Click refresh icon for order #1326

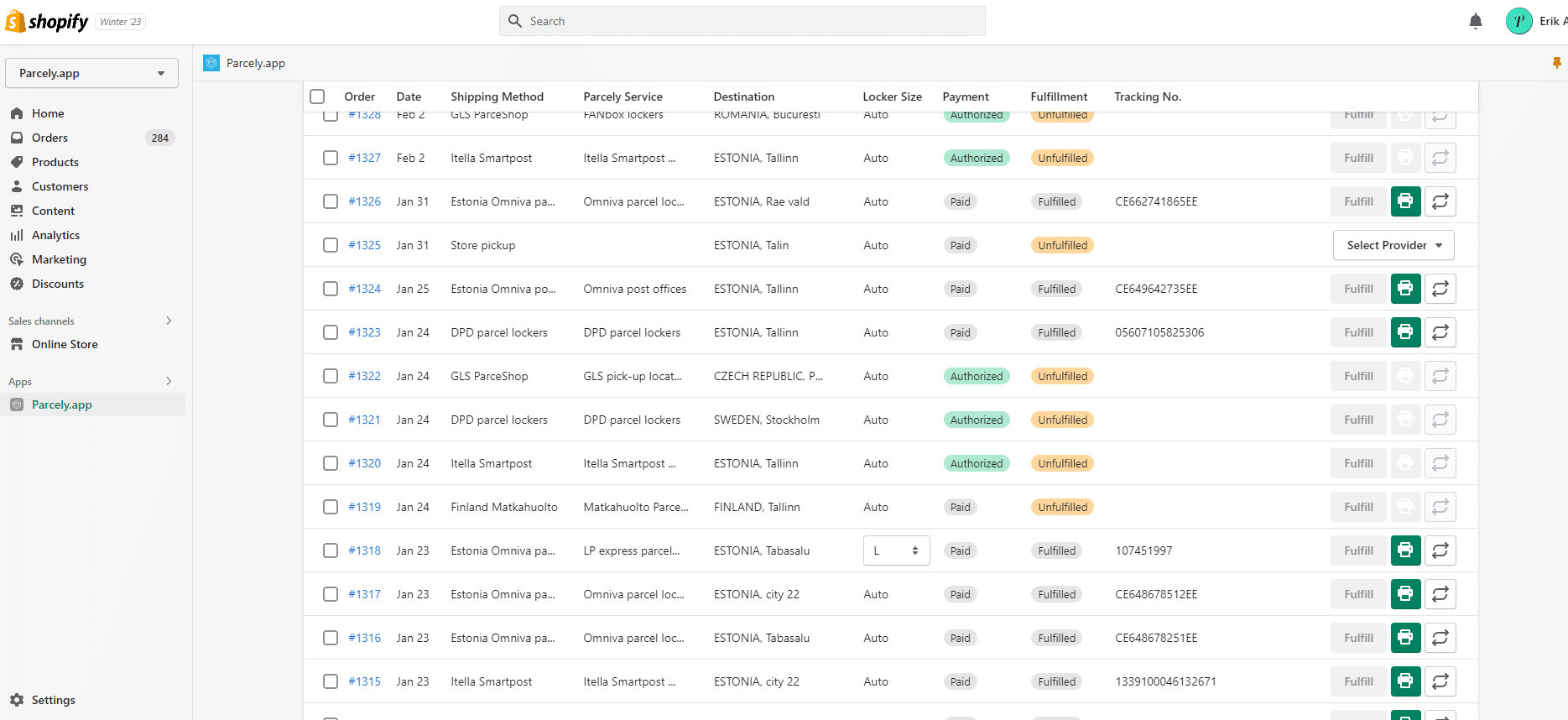click(x=1440, y=201)
